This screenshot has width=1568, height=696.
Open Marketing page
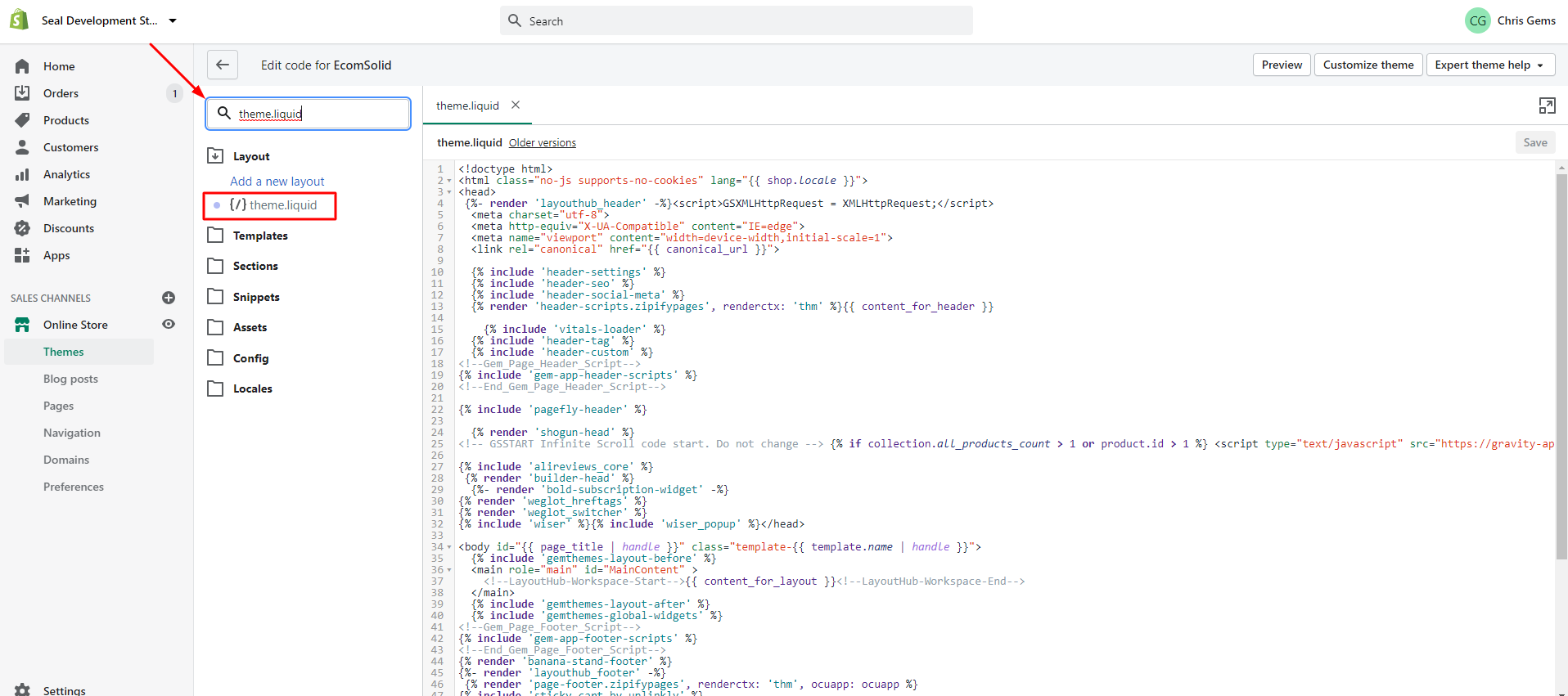pyautogui.click(x=70, y=201)
